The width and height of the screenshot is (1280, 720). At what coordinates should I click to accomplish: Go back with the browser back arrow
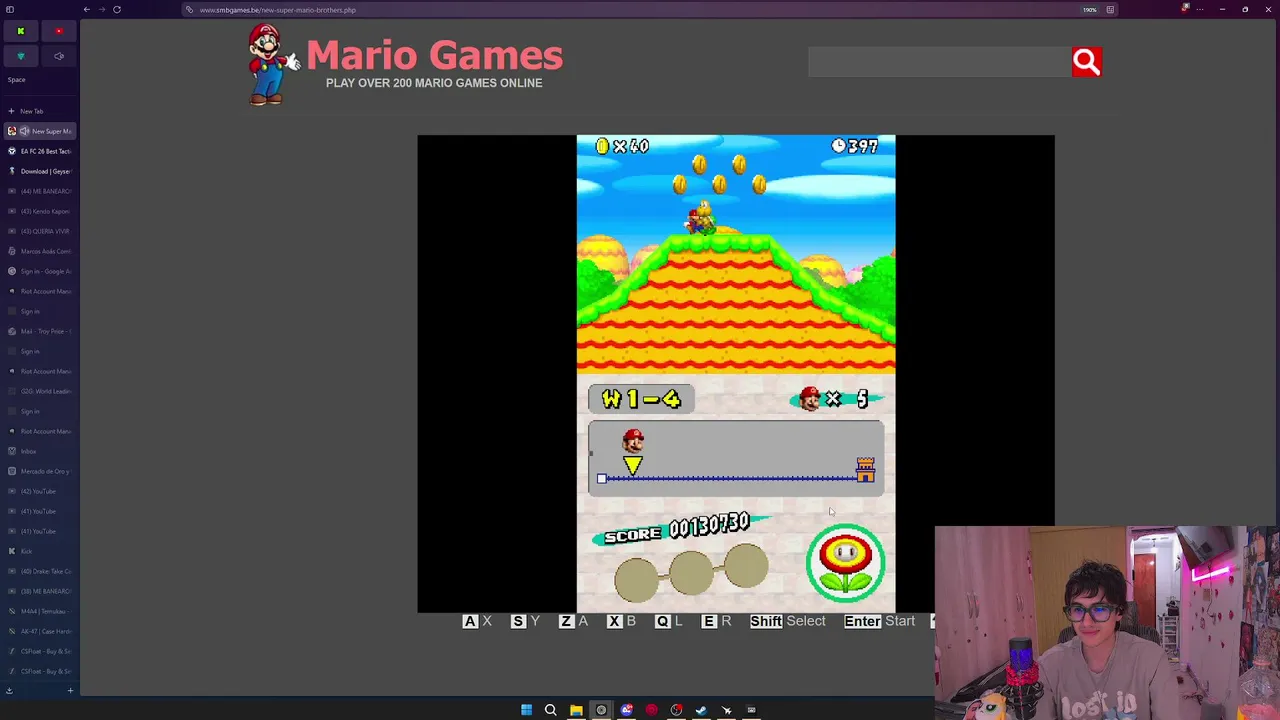coord(87,10)
